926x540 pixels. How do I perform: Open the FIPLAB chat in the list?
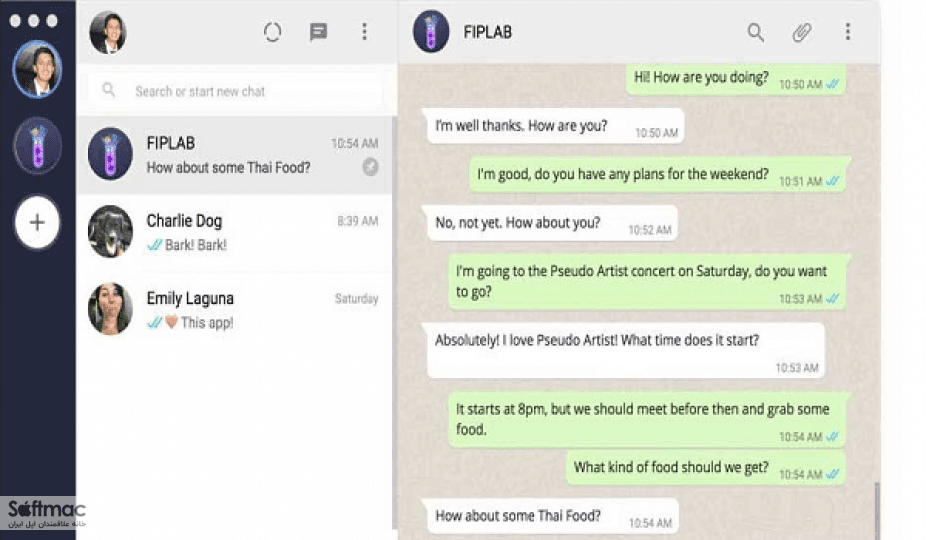[234, 155]
